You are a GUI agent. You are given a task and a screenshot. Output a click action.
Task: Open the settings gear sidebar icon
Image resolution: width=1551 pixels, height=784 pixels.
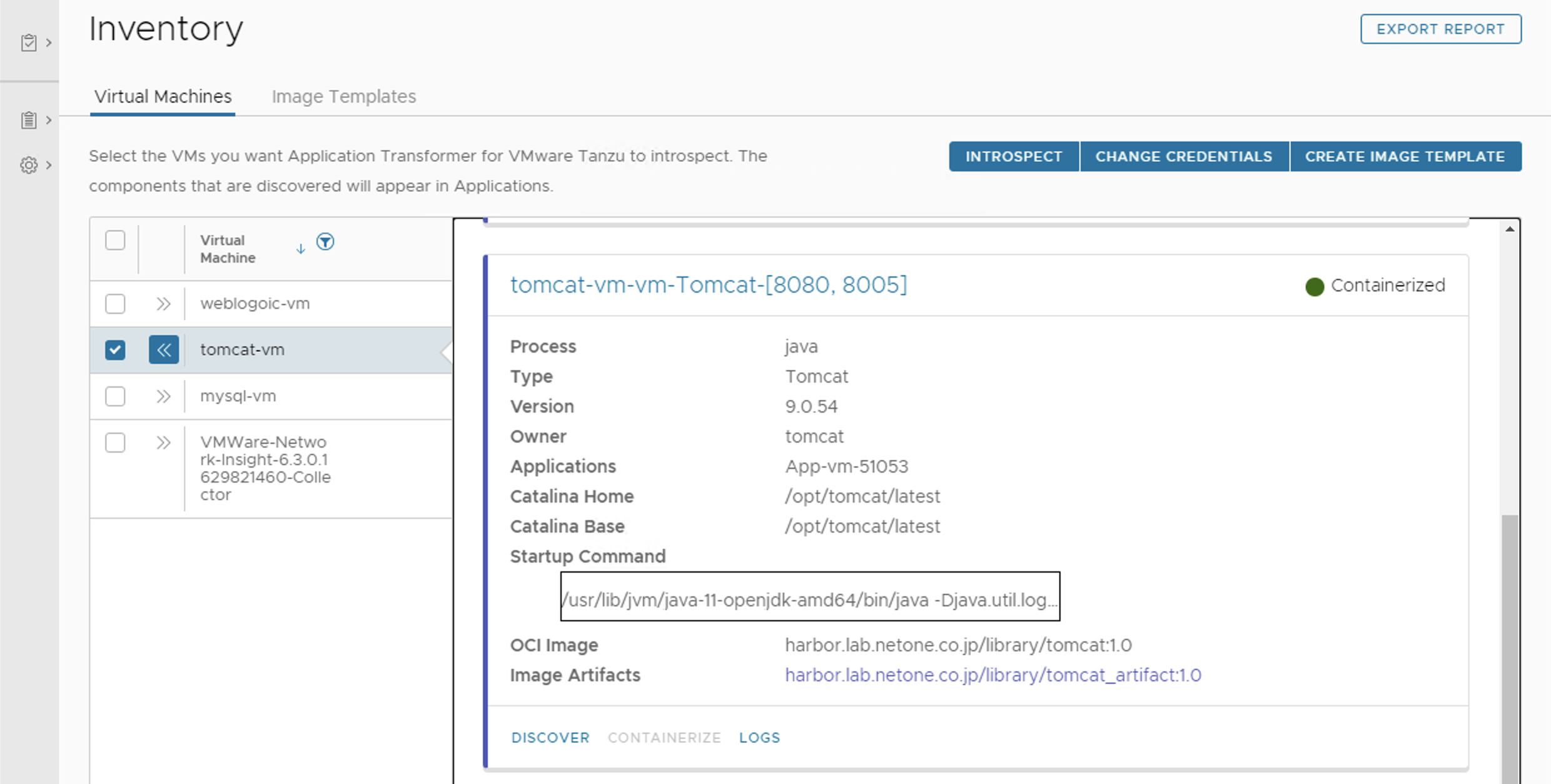click(x=29, y=165)
